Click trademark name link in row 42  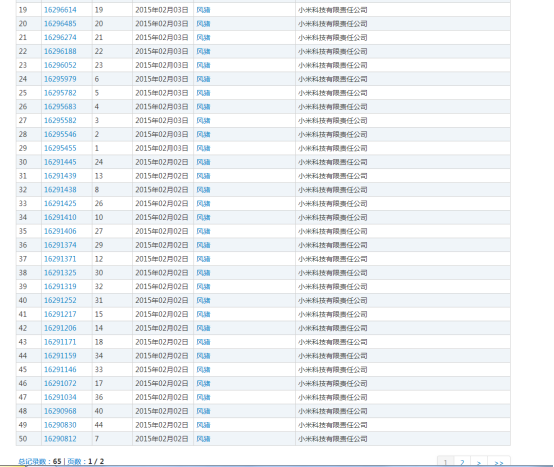(203, 328)
